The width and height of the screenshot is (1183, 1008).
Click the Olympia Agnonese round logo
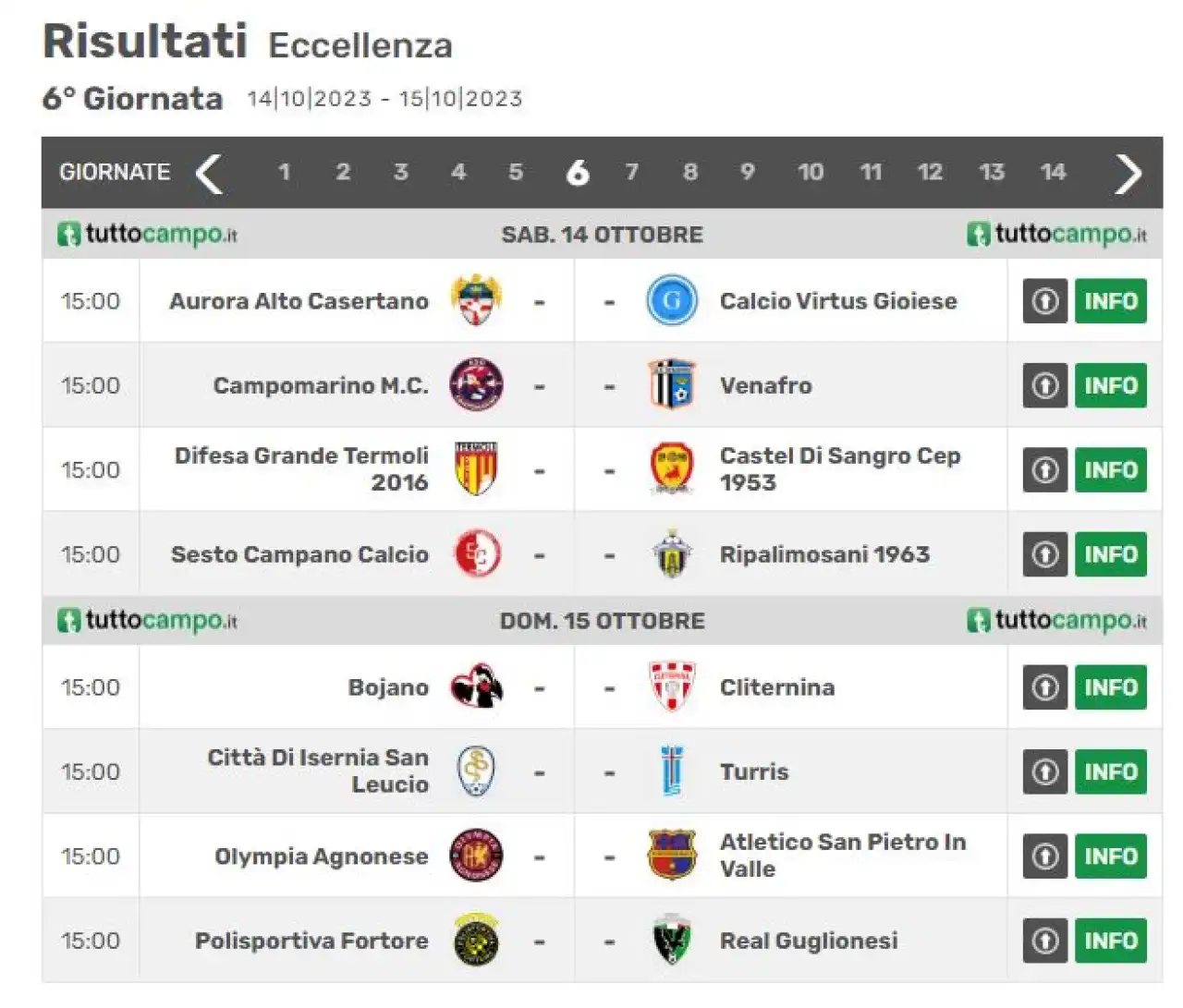476,856
